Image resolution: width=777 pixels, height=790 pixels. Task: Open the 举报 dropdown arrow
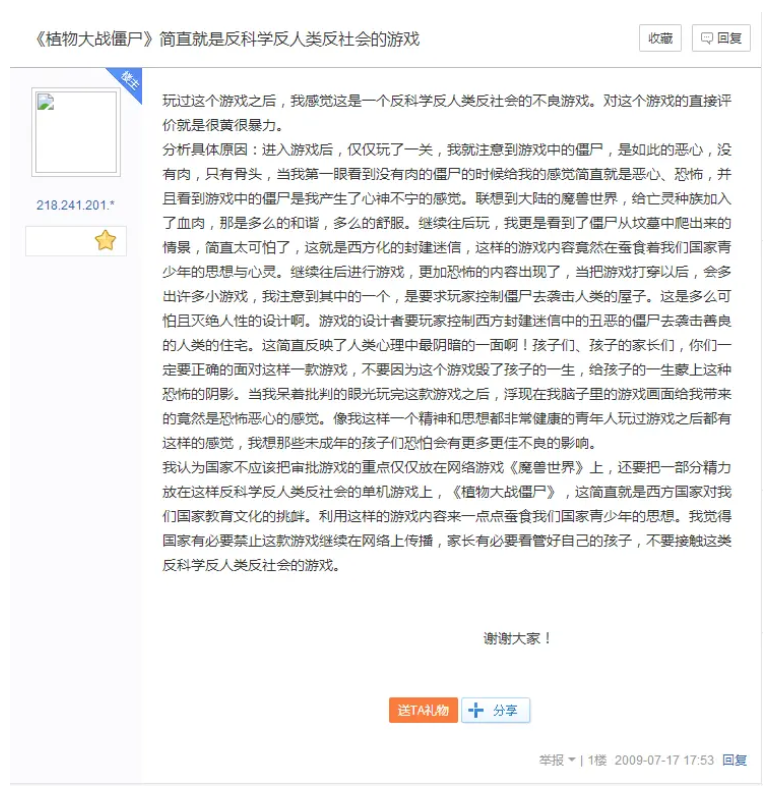pyautogui.click(x=572, y=760)
